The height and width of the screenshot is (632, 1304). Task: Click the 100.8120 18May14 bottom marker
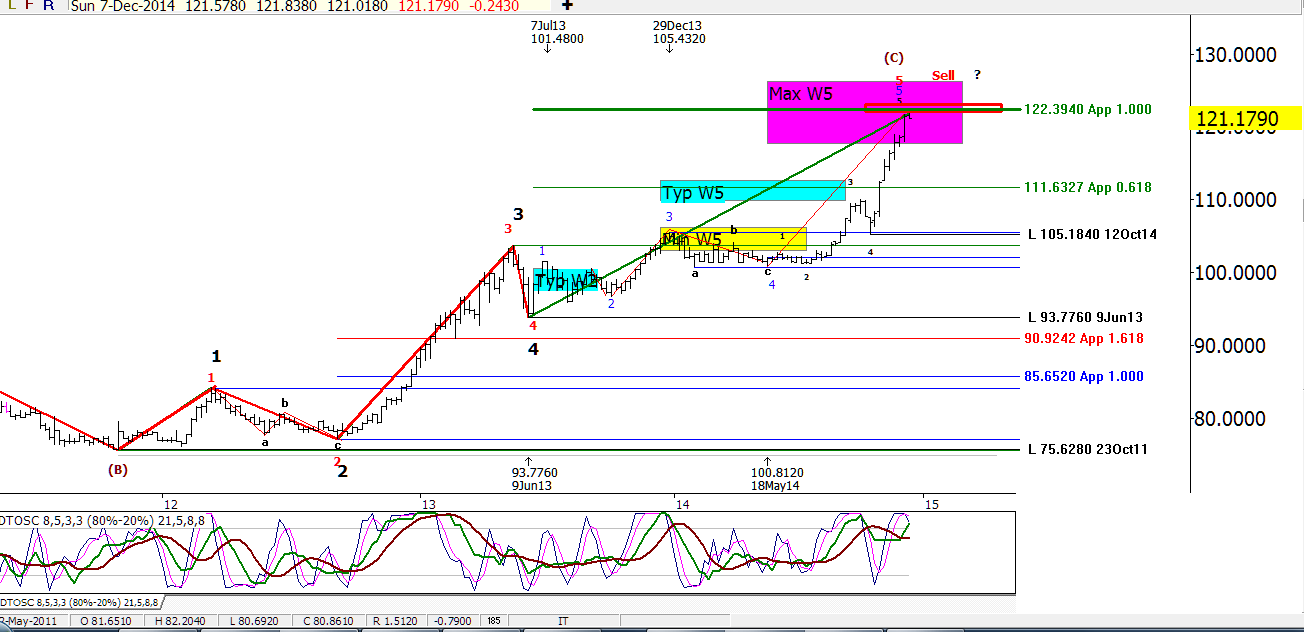775,478
